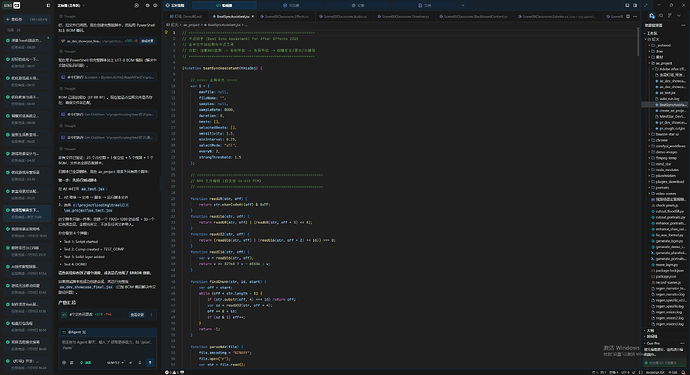Add a new top panel with plus button
The height and width of the screenshot is (375, 690).
click(462, 5)
